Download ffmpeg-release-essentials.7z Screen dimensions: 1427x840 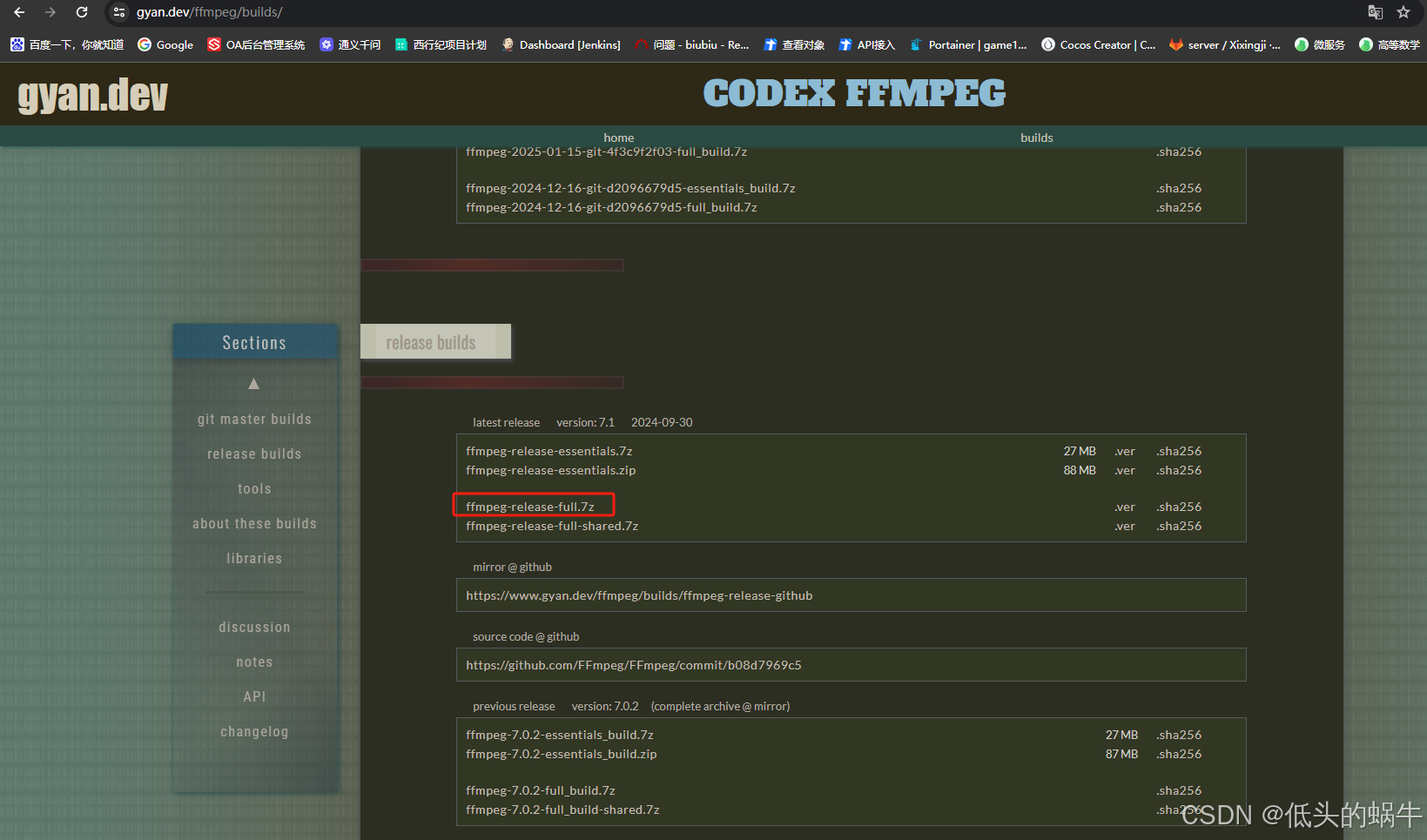coord(549,451)
